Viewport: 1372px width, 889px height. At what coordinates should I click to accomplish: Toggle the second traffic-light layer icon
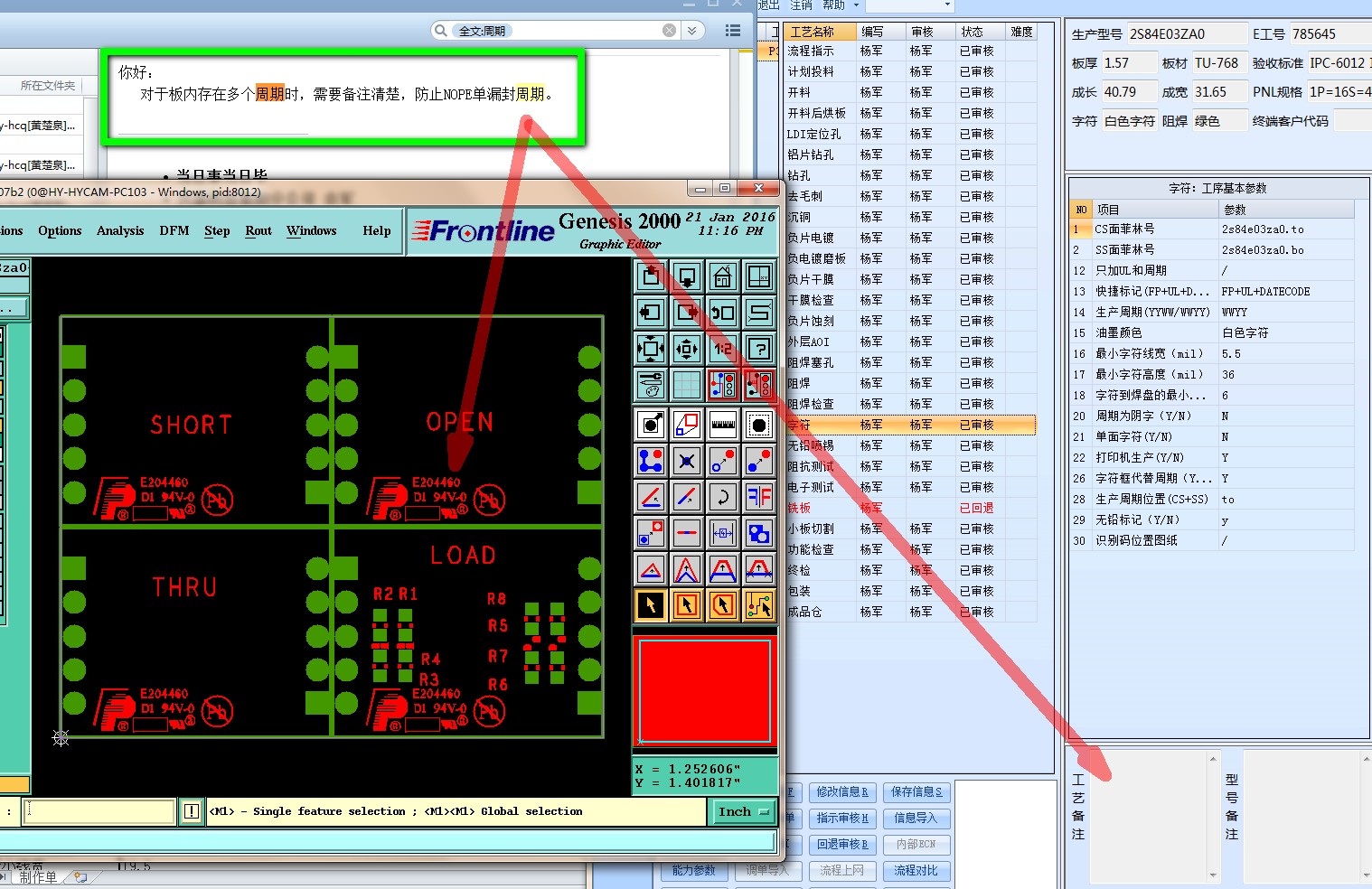coord(759,385)
